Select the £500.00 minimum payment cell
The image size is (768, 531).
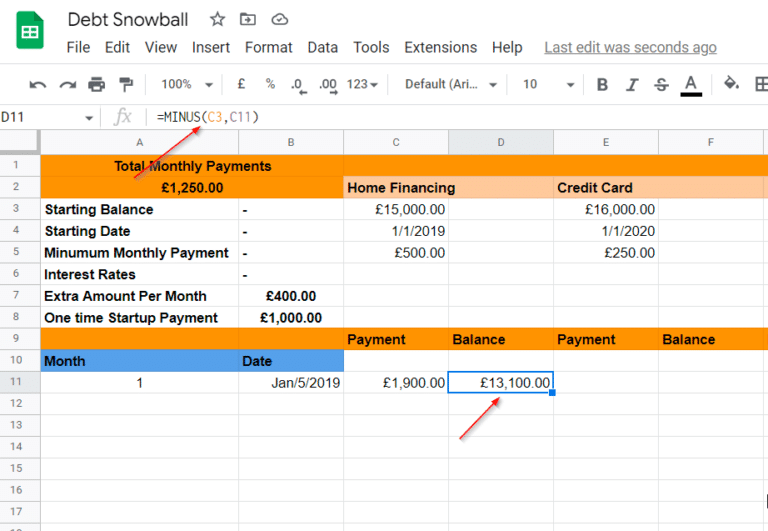click(x=396, y=252)
